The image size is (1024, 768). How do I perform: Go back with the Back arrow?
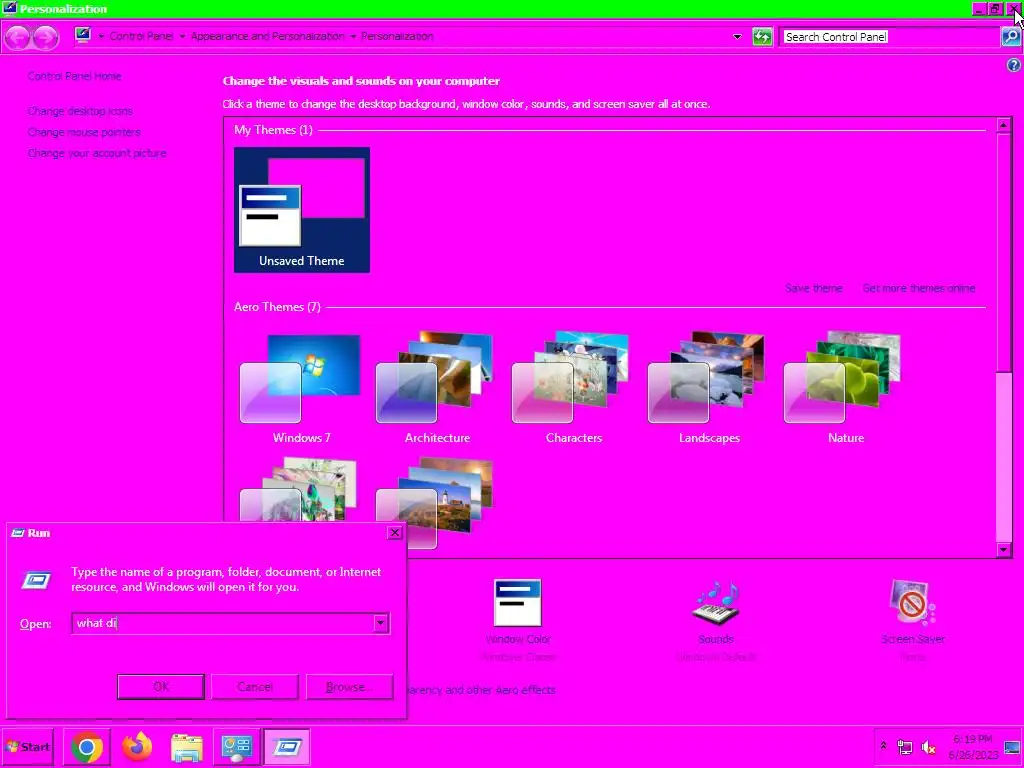coord(18,37)
